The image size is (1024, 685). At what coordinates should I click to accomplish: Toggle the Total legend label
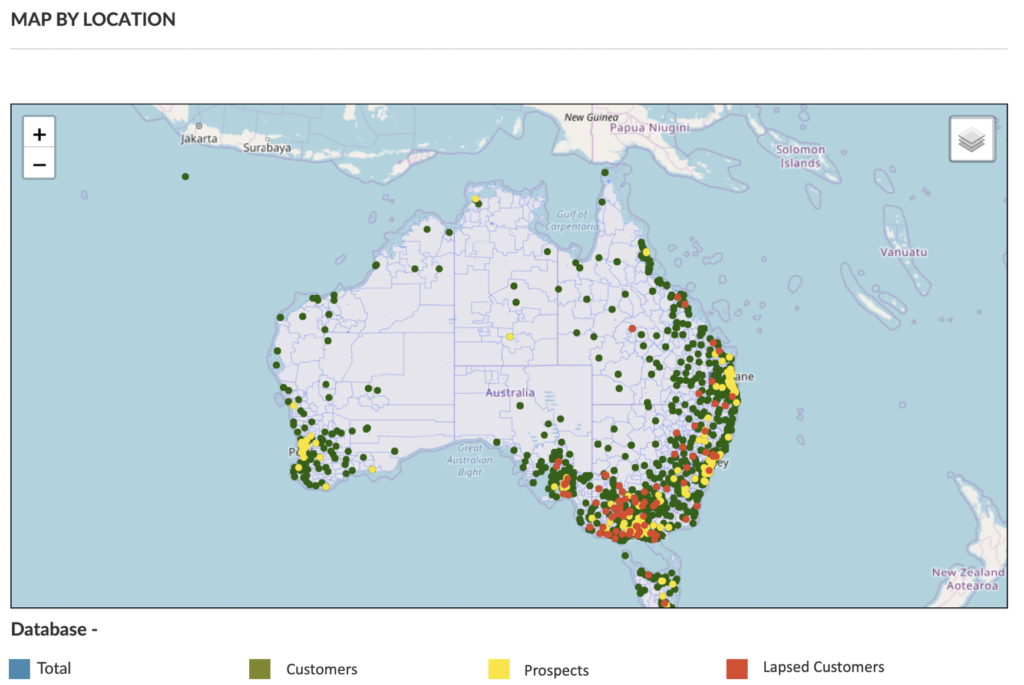pyautogui.click(x=54, y=669)
